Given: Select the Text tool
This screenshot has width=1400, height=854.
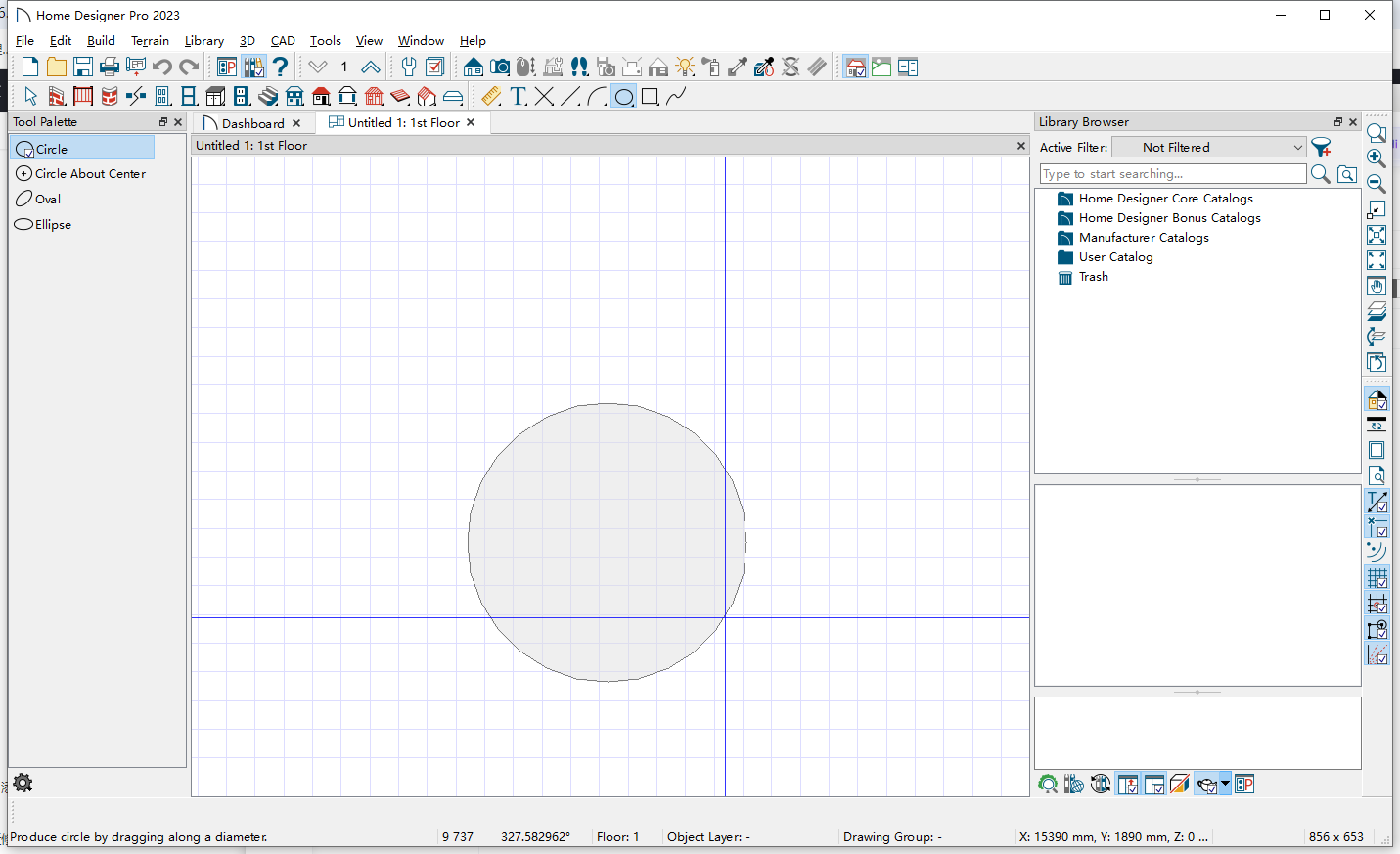Looking at the screenshot, I should [x=519, y=96].
